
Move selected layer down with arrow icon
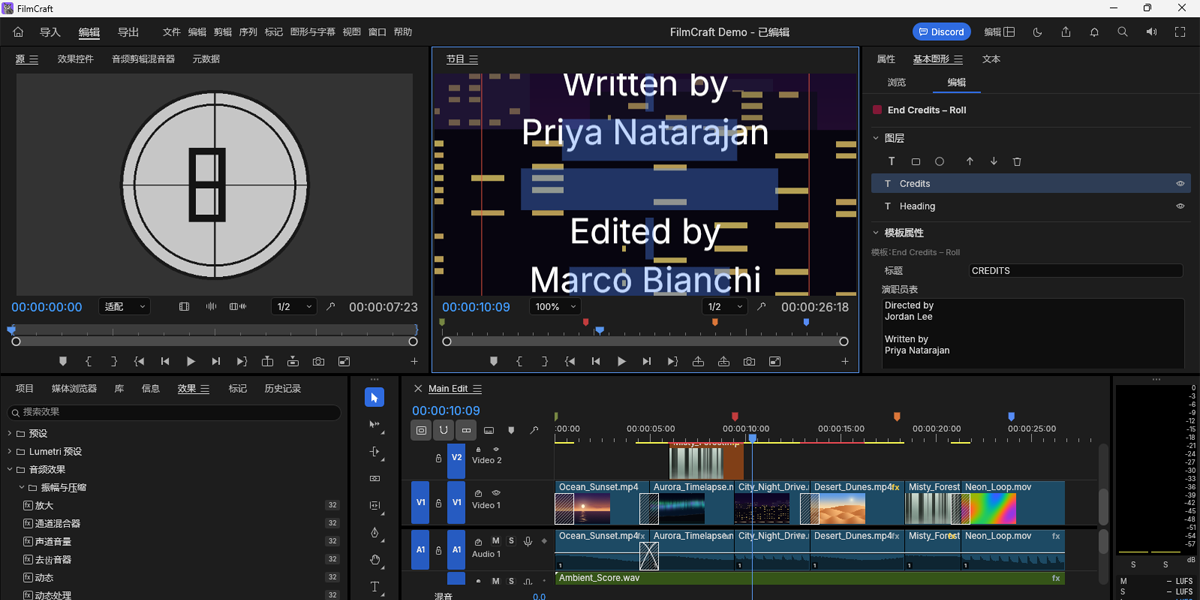[993, 161]
